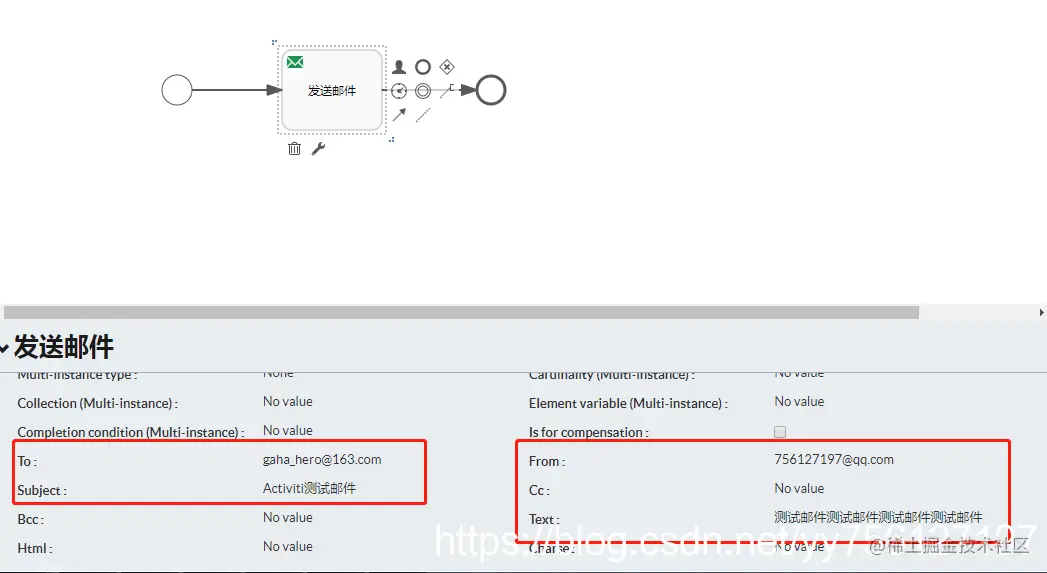Edit the Cc No value field
This screenshot has width=1047, height=573.
click(x=799, y=488)
